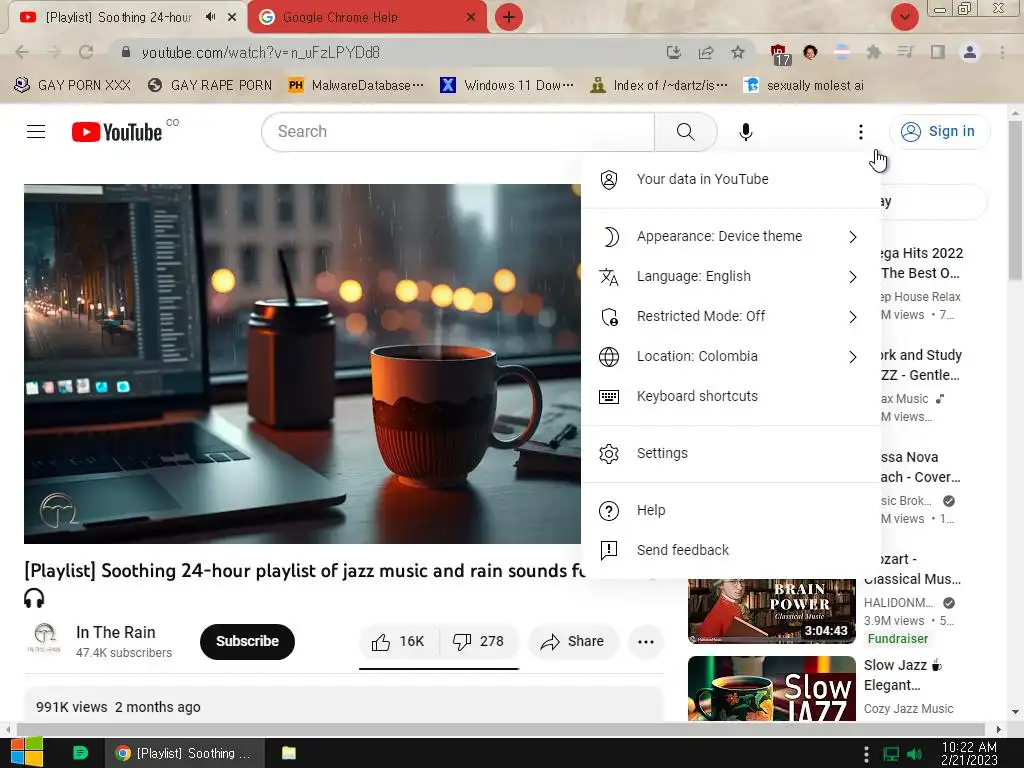
Task: Click the scroll-down arrow of vertical scrollbar
Action: pyautogui.click(x=1015, y=712)
